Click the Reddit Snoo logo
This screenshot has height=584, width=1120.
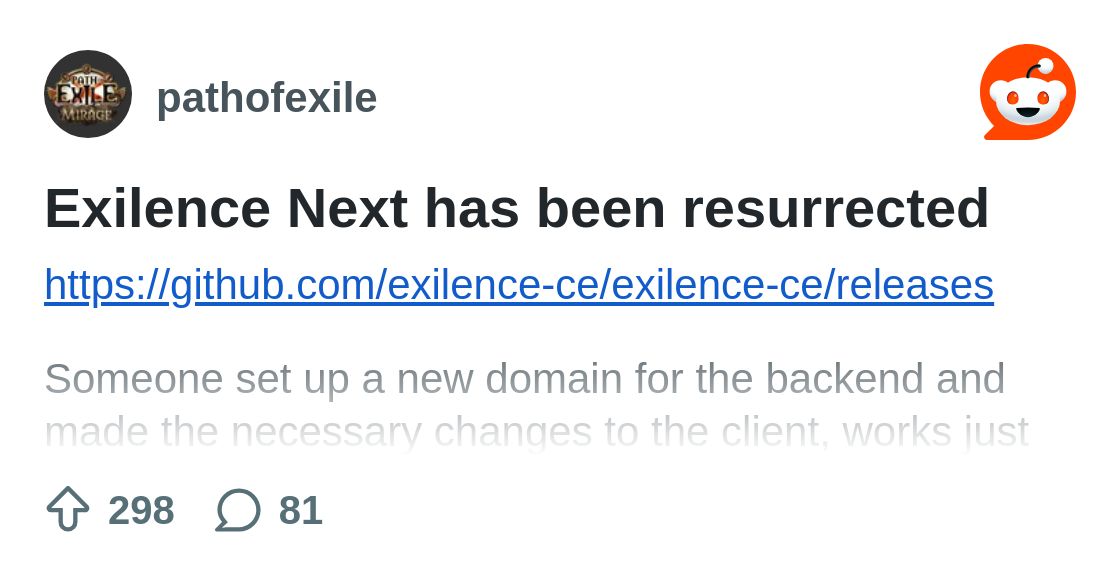coord(1027,92)
